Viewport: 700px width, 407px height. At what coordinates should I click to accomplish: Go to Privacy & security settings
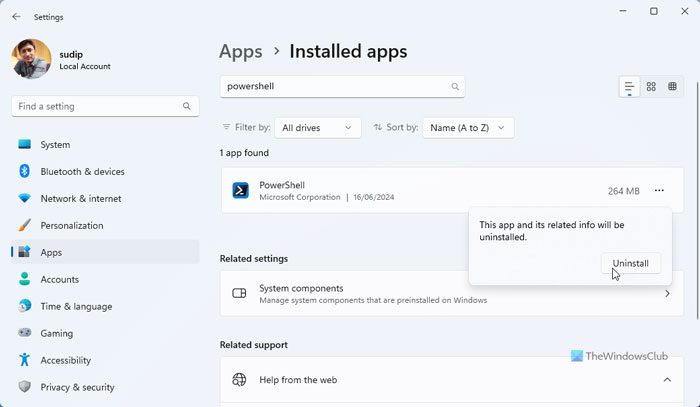coord(77,387)
